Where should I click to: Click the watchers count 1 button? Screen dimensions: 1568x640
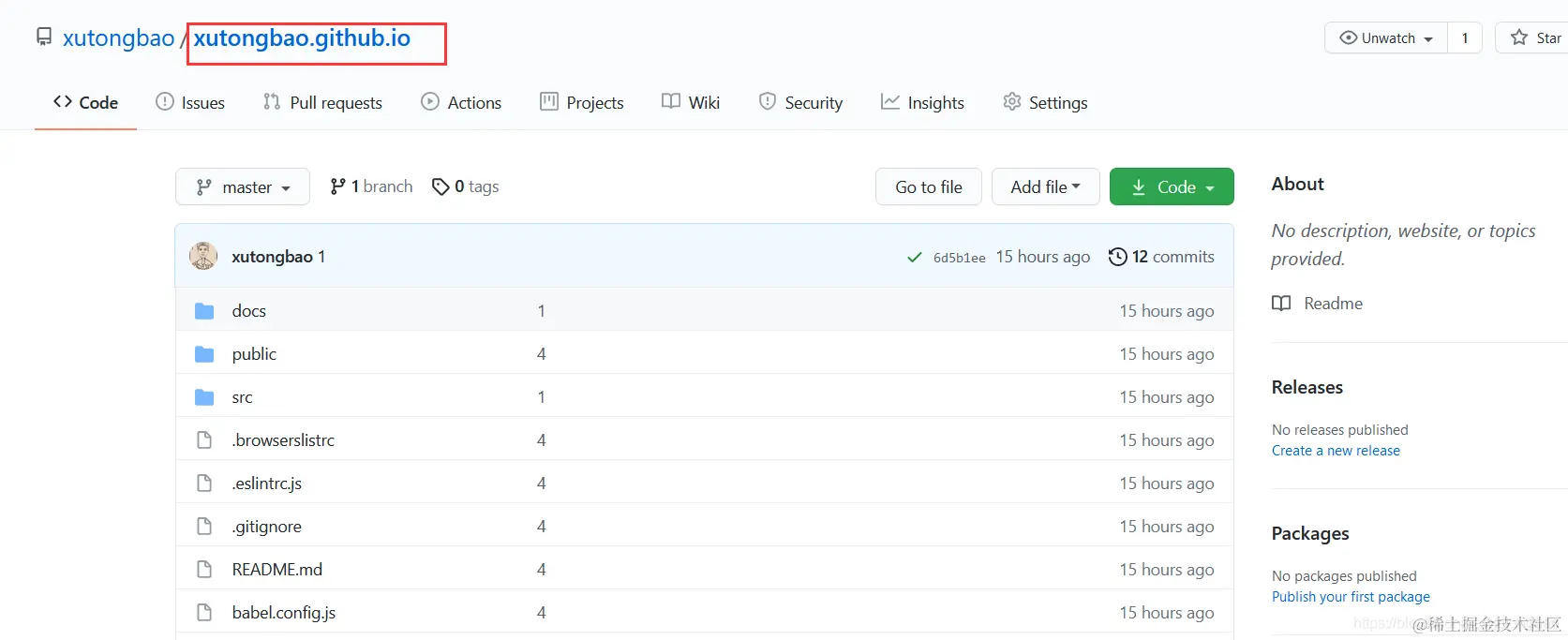(1465, 37)
